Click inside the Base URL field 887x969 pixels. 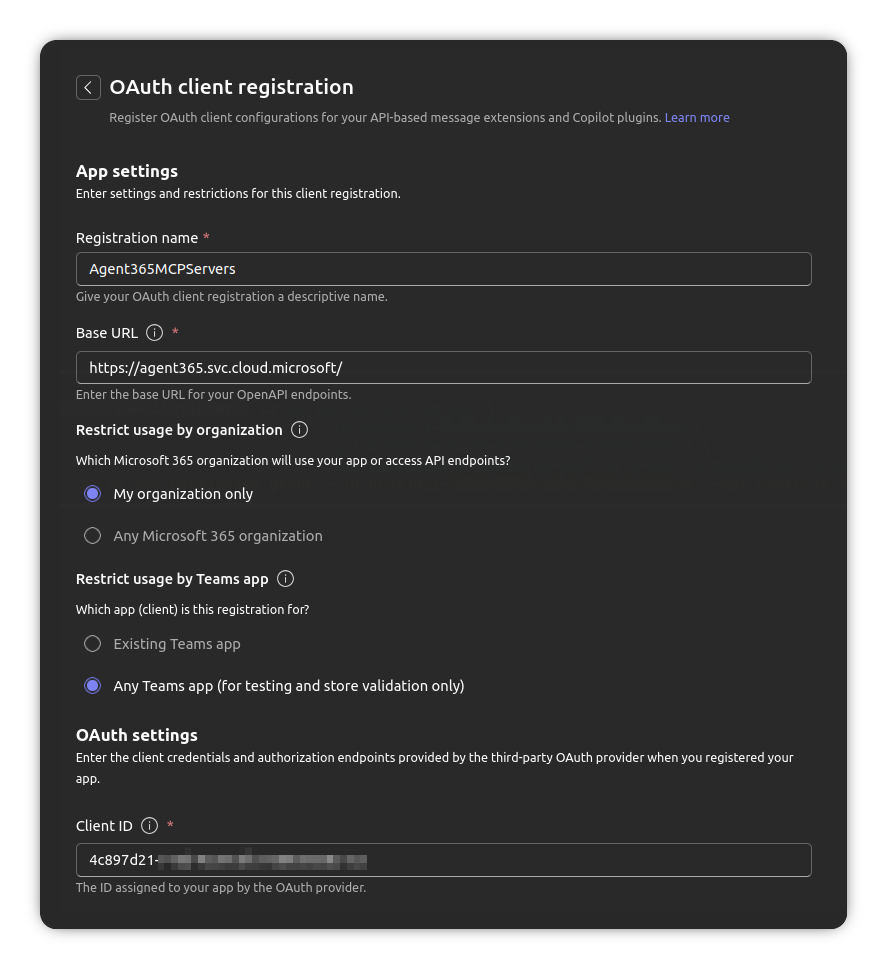(x=444, y=367)
